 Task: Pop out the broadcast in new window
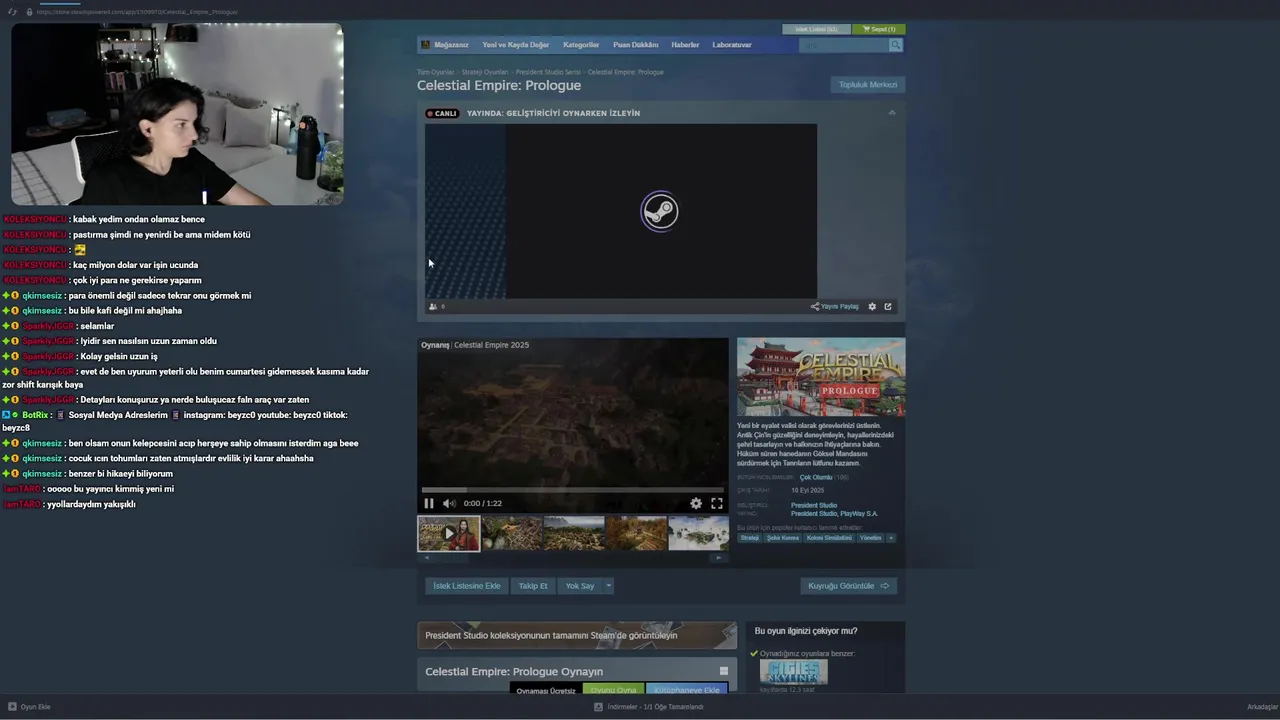click(888, 307)
